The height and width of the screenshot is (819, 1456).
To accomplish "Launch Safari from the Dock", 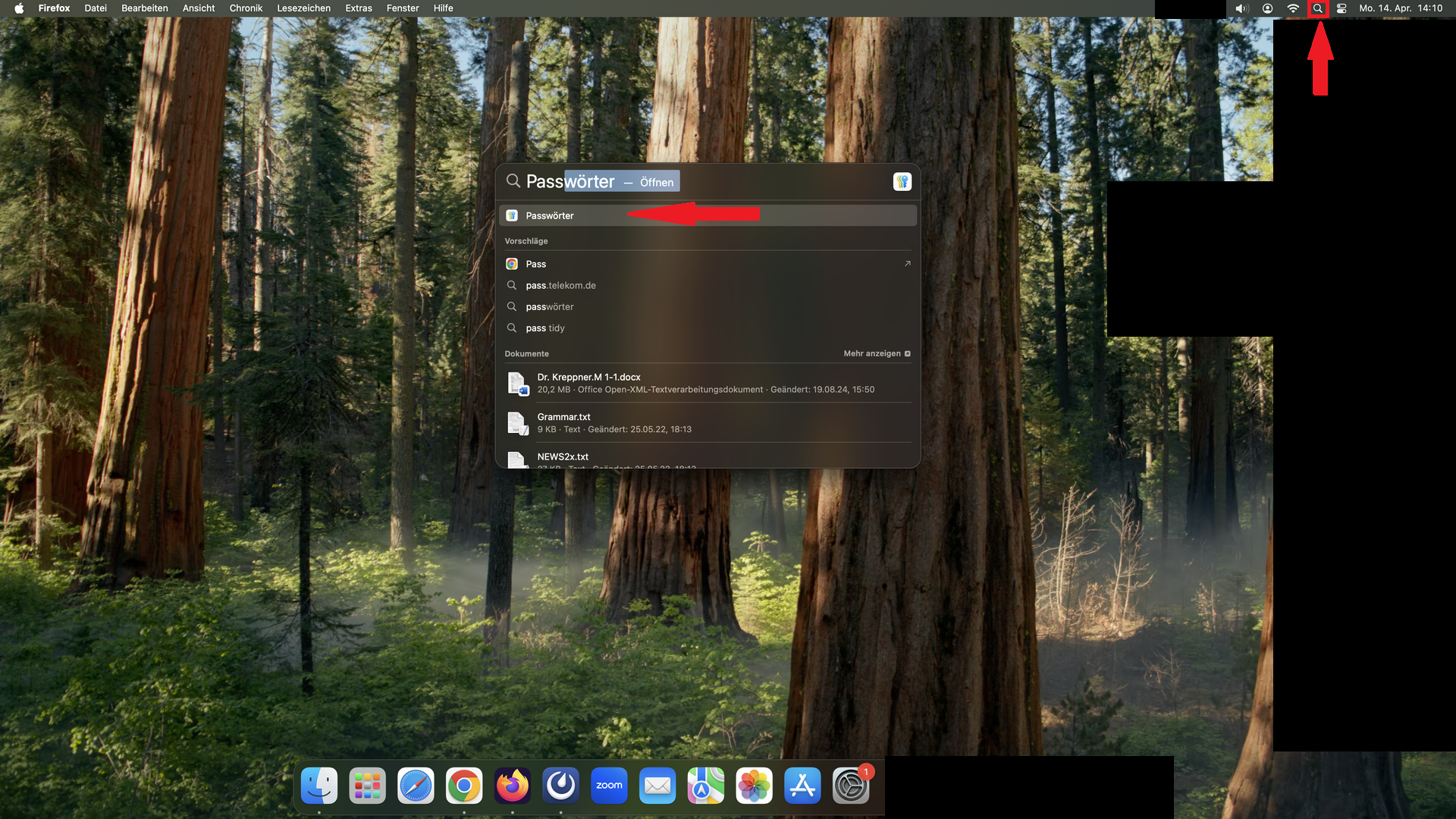I will coord(416,786).
